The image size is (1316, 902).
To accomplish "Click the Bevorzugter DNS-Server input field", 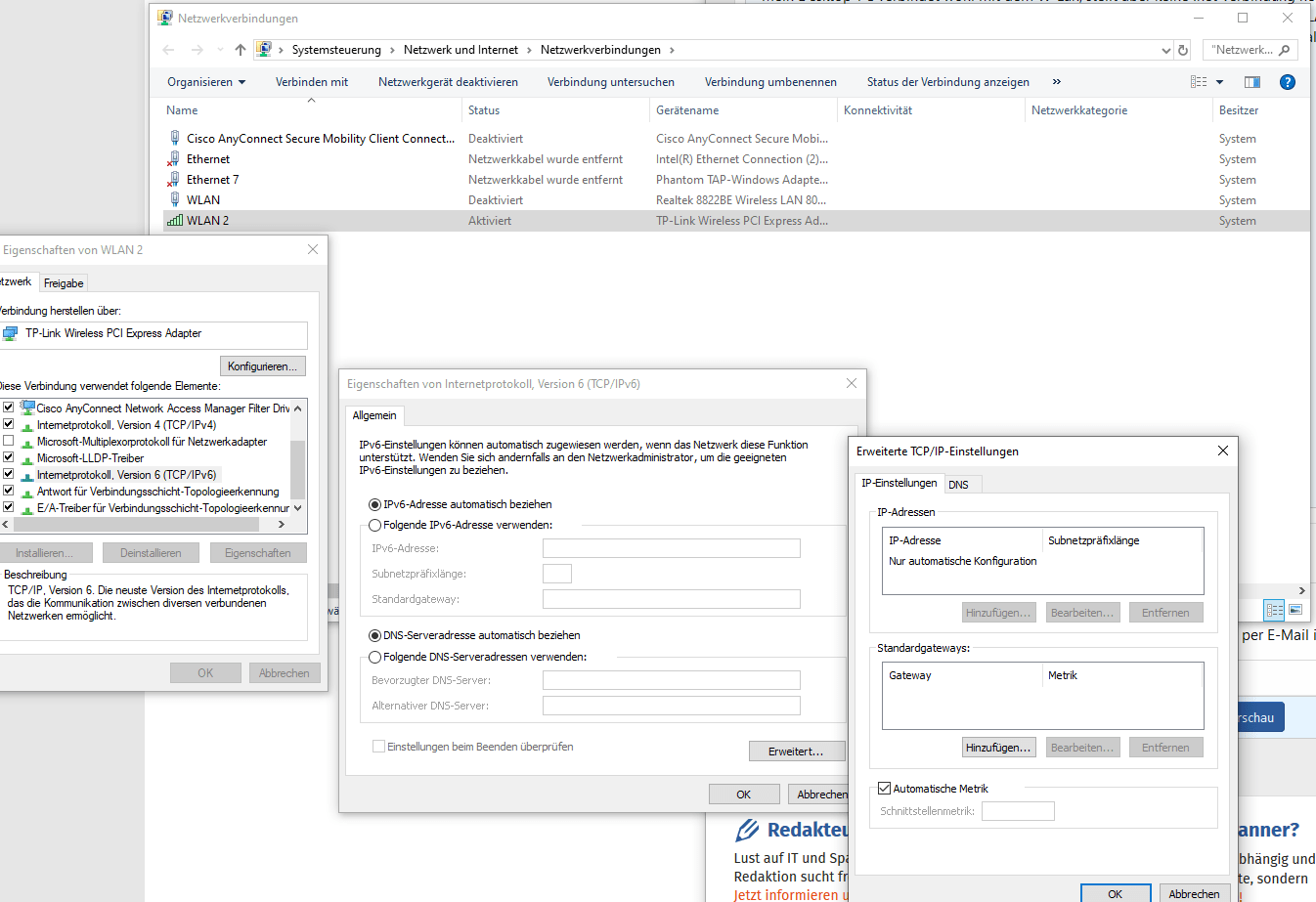I will point(672,680).
